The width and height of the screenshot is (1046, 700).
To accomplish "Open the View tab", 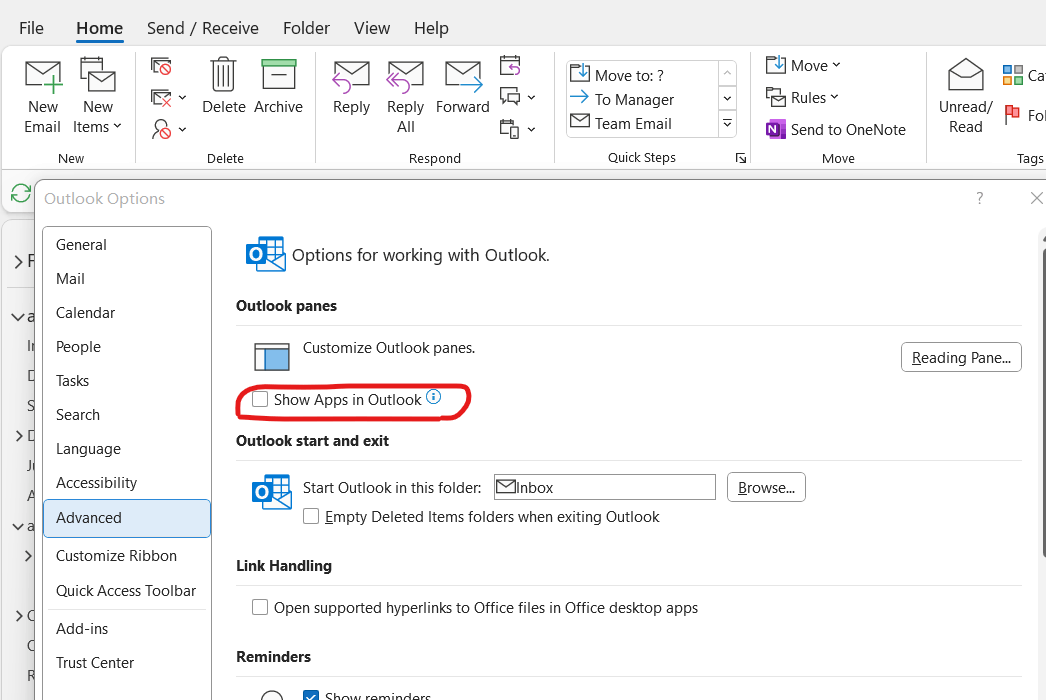I will pyautogui.click(x=372, y=28).
